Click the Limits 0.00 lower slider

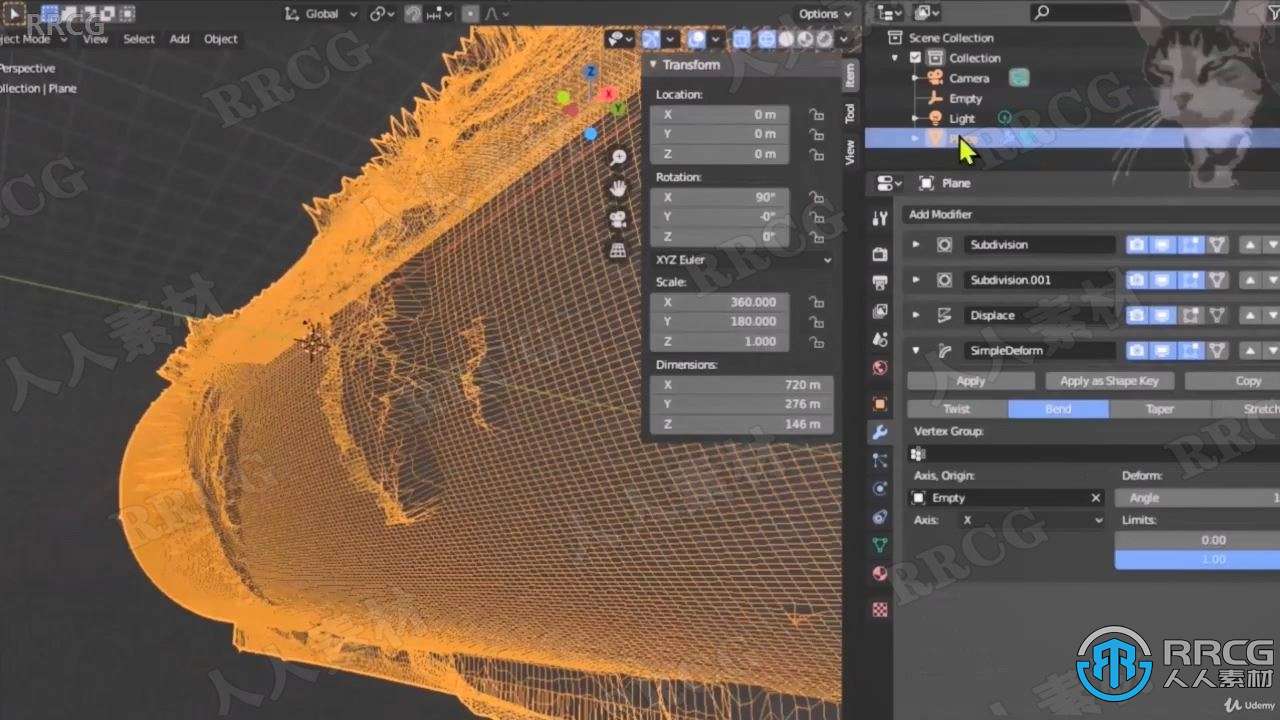[x=1197, y=540]
